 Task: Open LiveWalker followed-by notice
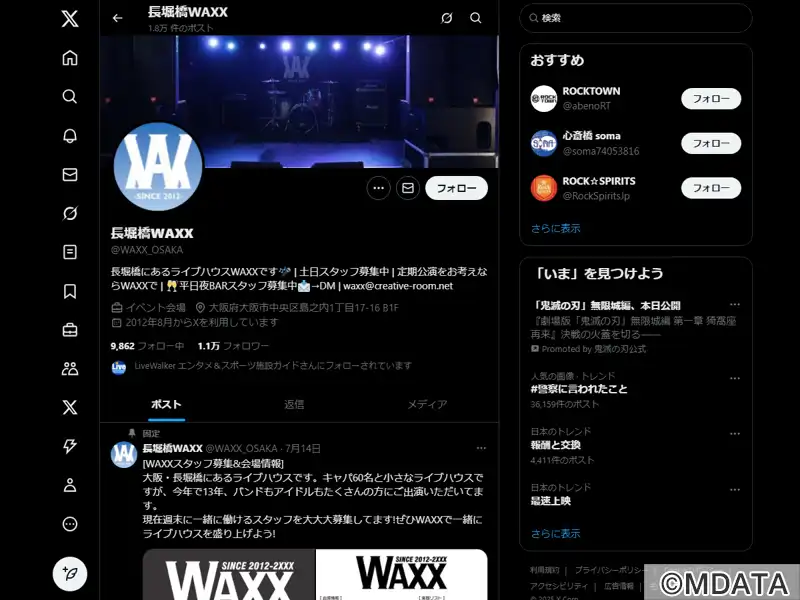(x=262, y=366)
